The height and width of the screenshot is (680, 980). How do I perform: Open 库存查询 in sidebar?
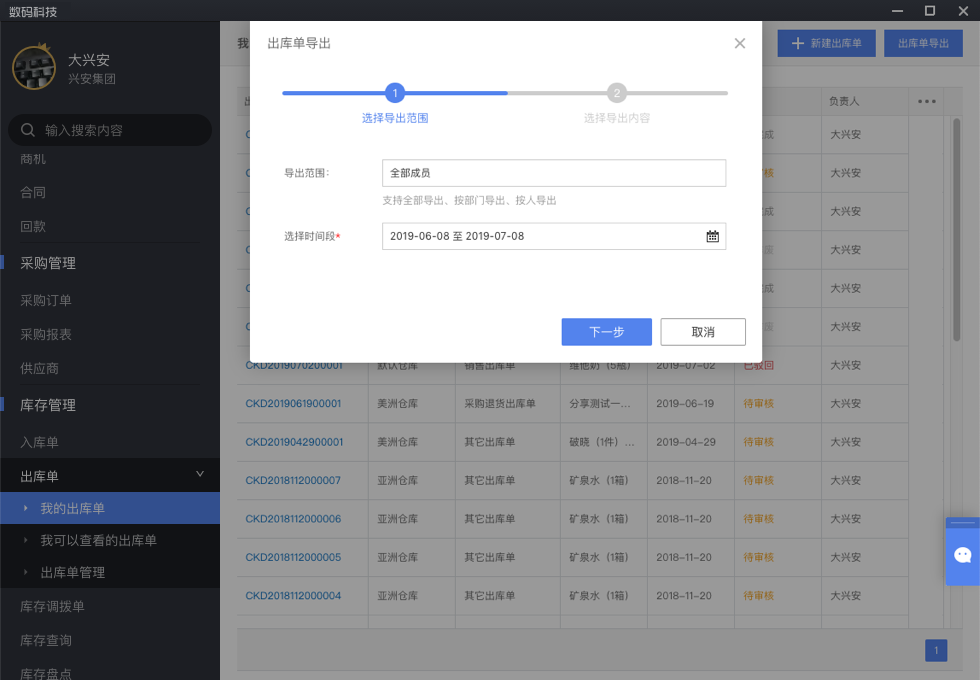[x=46, y=640]
